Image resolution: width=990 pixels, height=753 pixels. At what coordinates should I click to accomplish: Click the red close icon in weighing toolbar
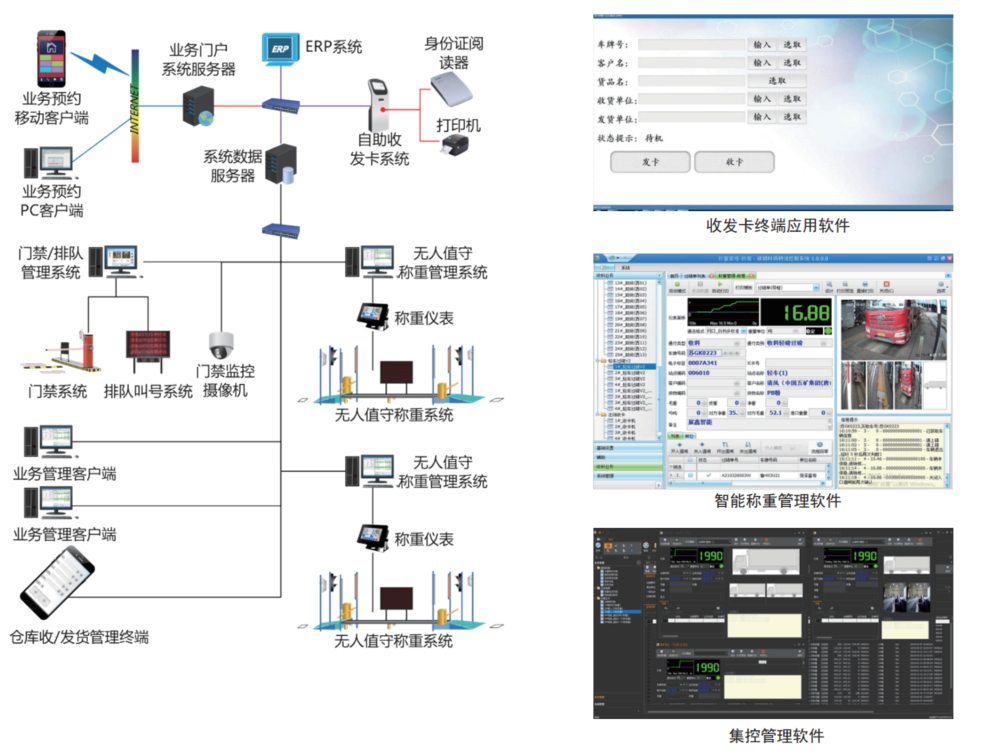click(886, 285)
